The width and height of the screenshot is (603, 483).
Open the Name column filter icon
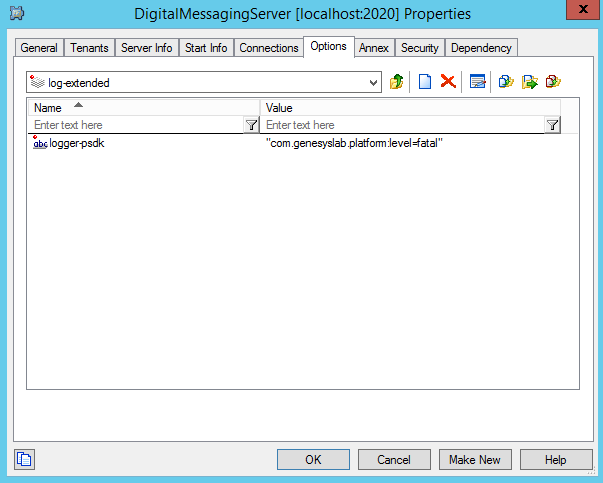[x=251, y=125]
